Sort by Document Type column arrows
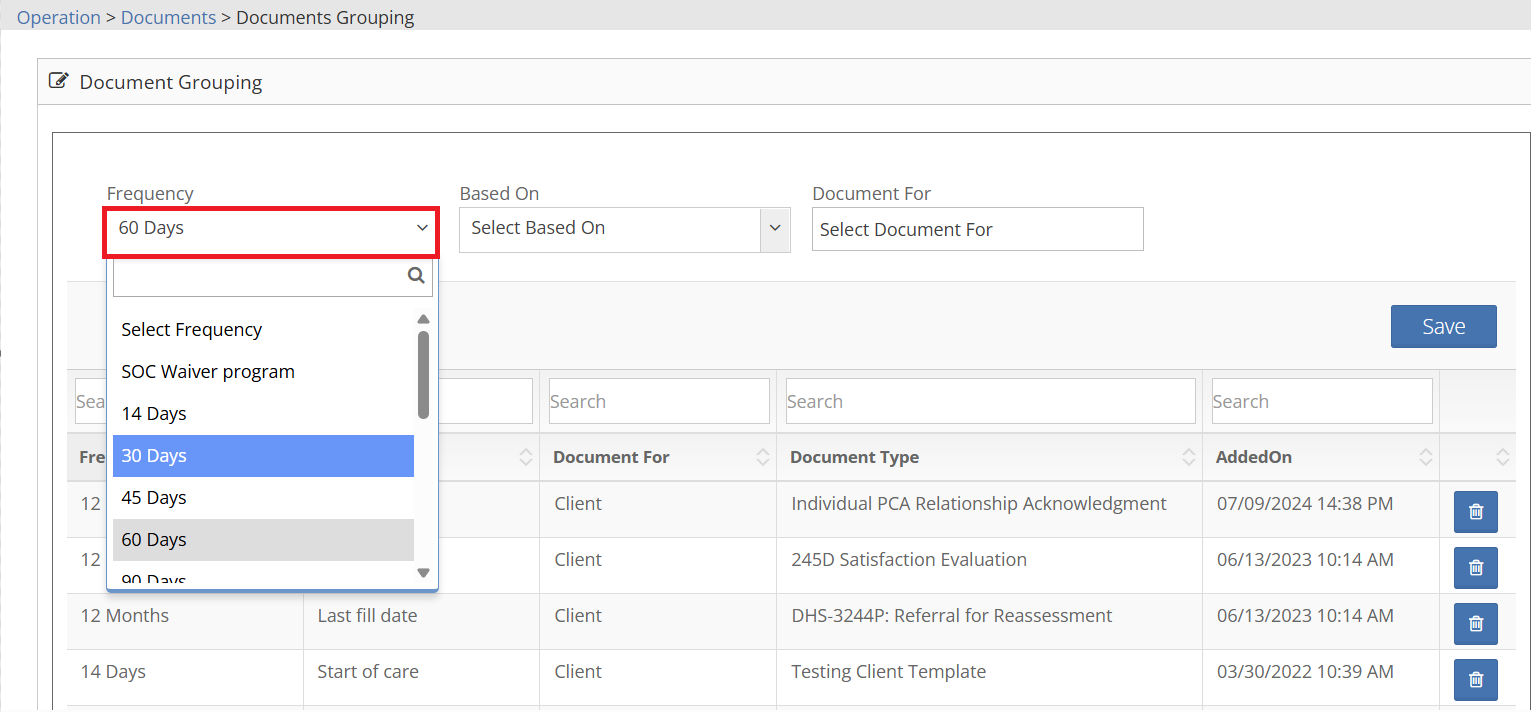The image size is (1531, 712). coord(1188,457)
